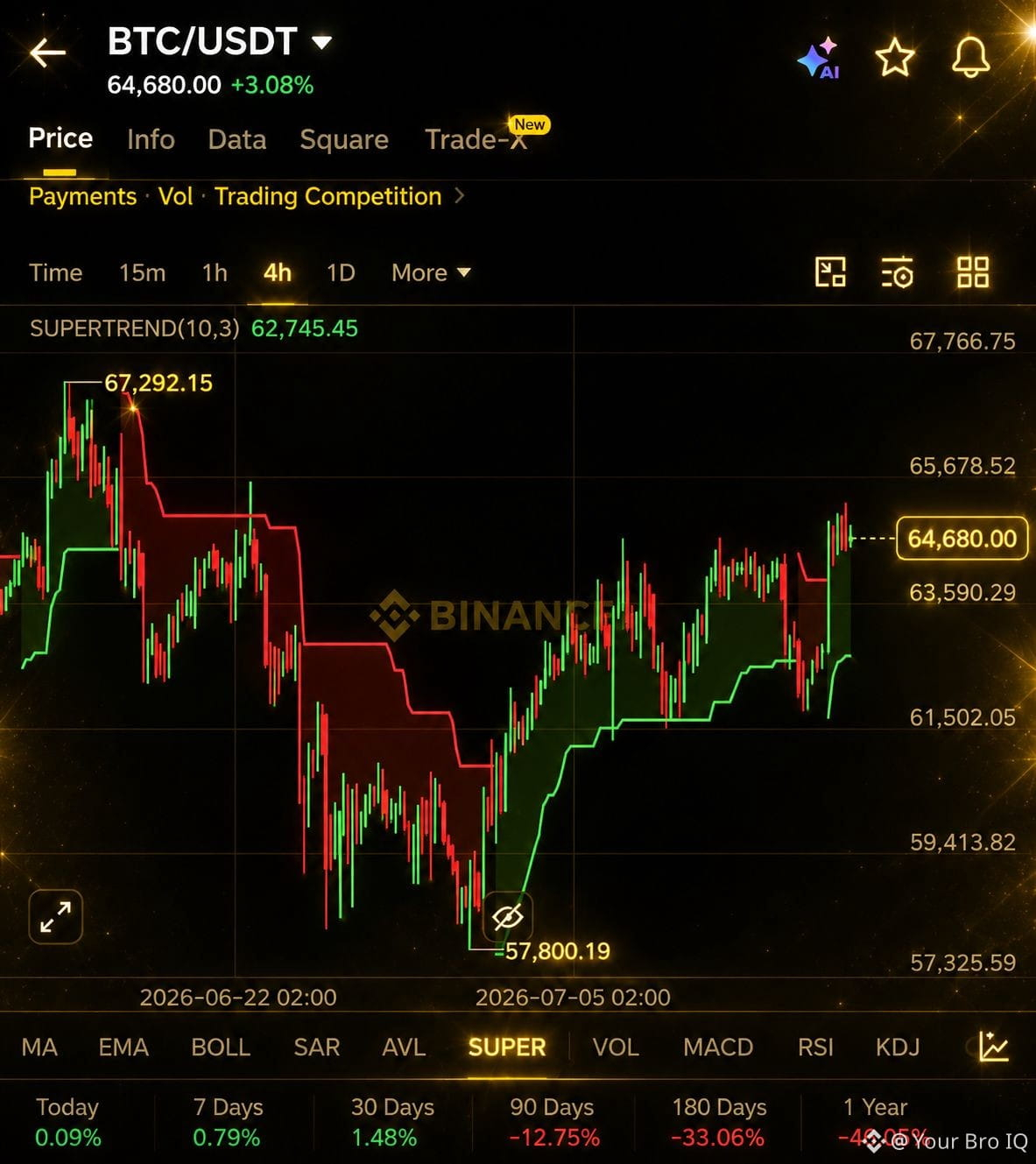Click the 2026-06-22 02:00 date label
1036x1164 pixels.
click(238, 998)
